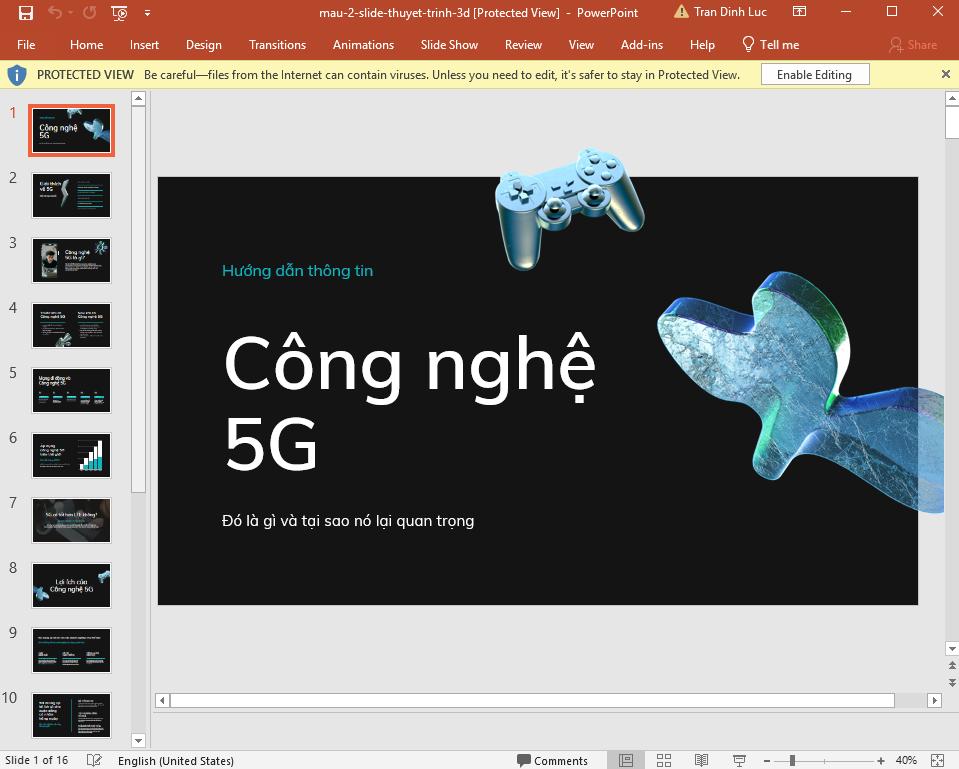Open Normal view via status bar icon
This screenshot has width=959, height=769.
click(626, 760)
